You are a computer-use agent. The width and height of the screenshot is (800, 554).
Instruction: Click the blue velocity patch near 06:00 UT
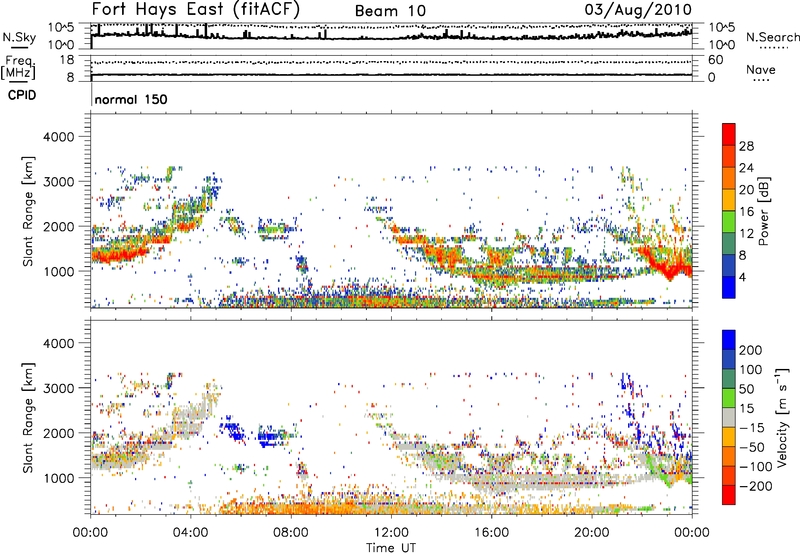click(x=233, y=430)
